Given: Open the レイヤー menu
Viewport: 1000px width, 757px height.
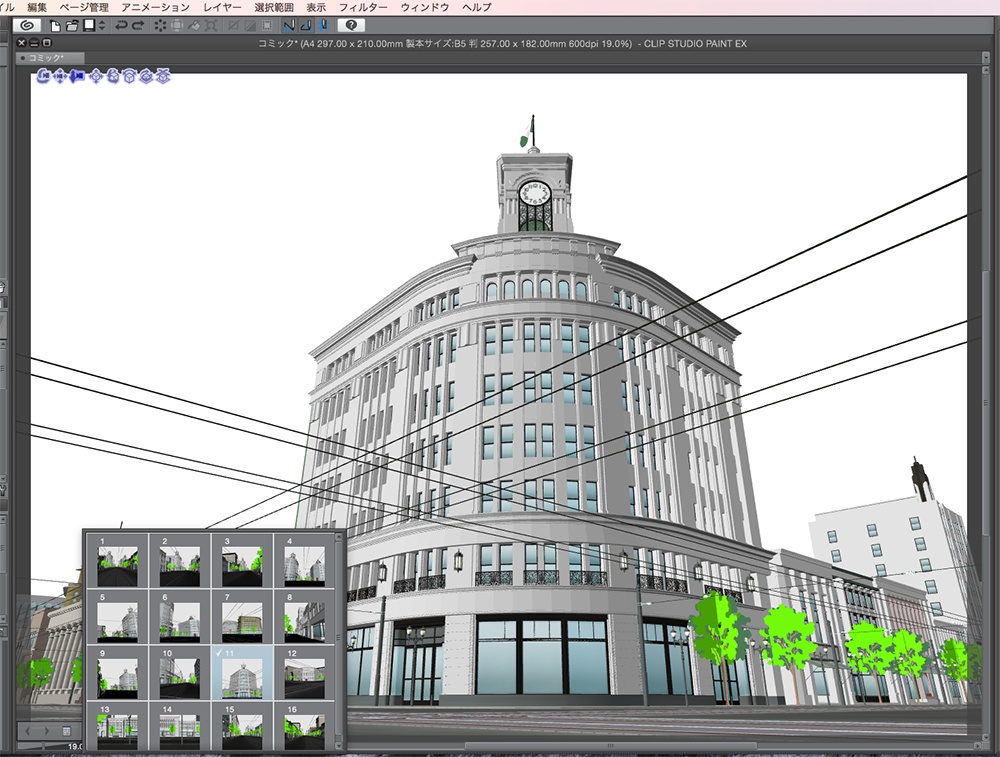Looking at the screenshot, I should coord(222,7).
